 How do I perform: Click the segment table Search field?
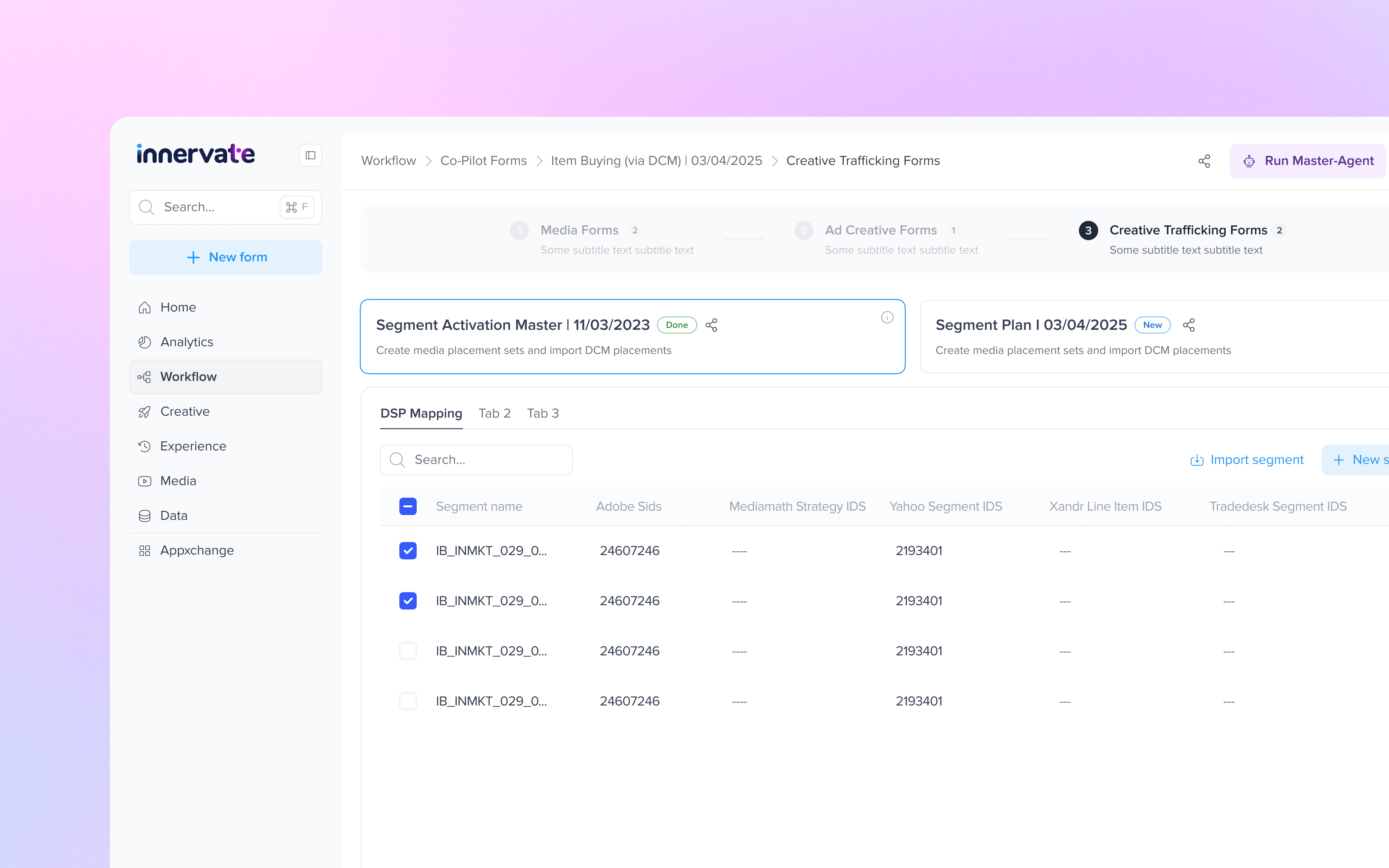click(x=477, y=460)
